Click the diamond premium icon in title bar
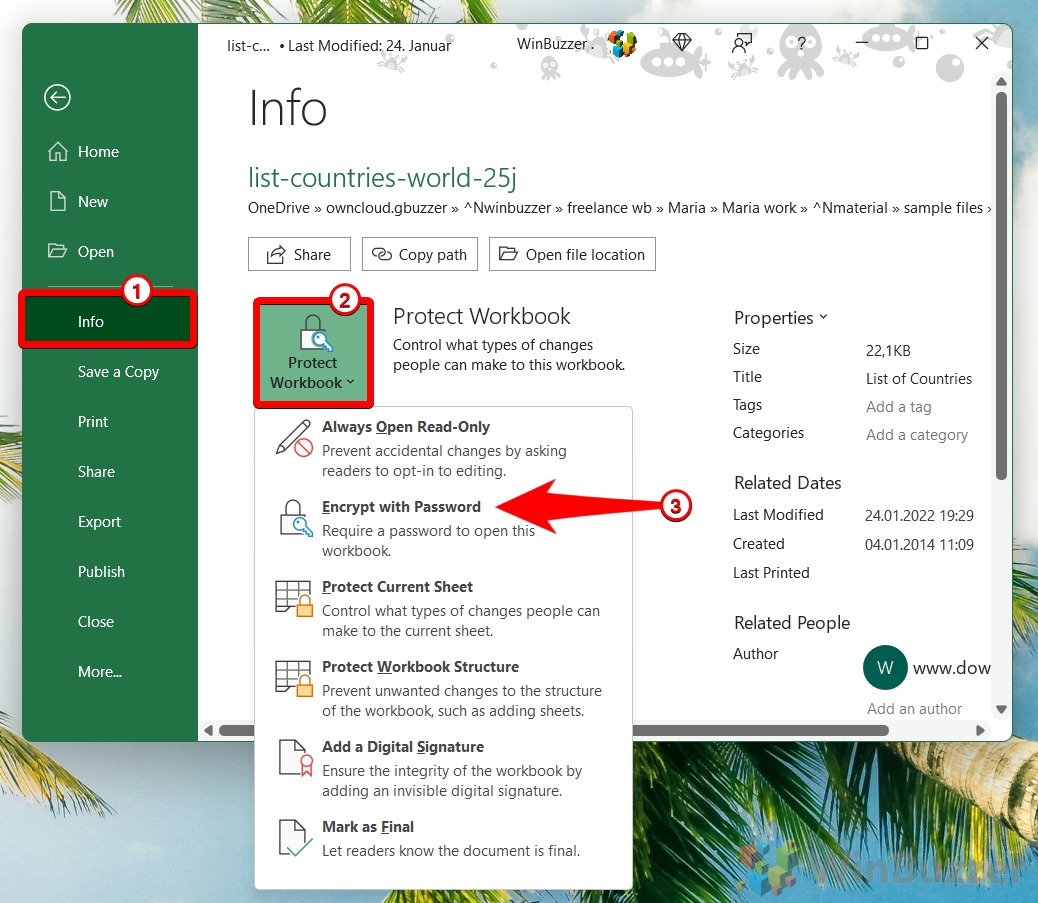 tap(682, 42)
